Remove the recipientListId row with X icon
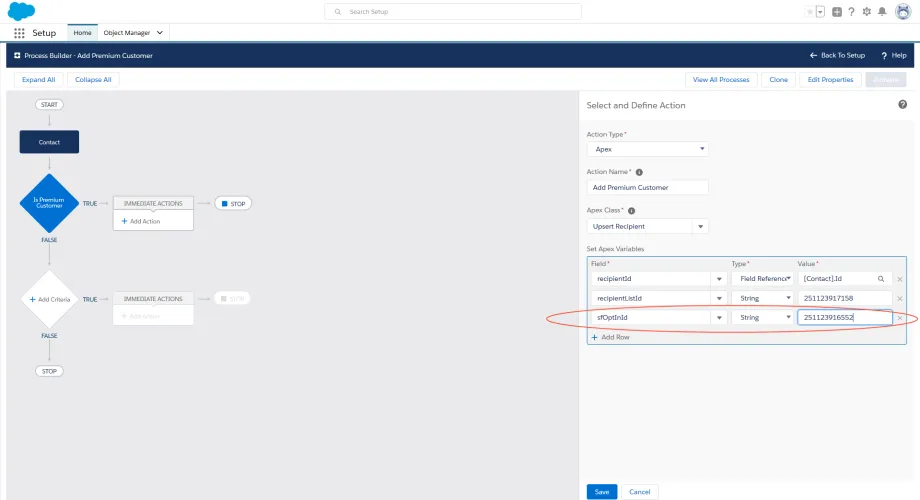 point(899,299)
